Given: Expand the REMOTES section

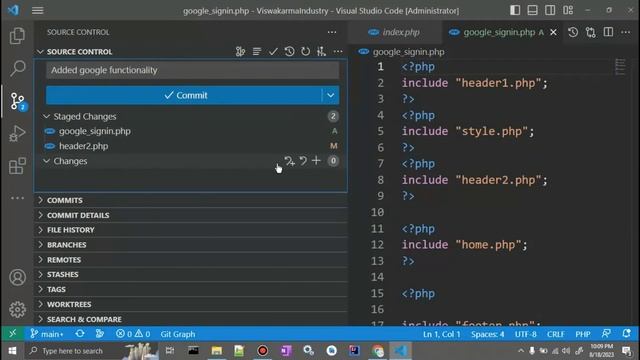Looking at the screenshot, I should click(x=191, y=260).
